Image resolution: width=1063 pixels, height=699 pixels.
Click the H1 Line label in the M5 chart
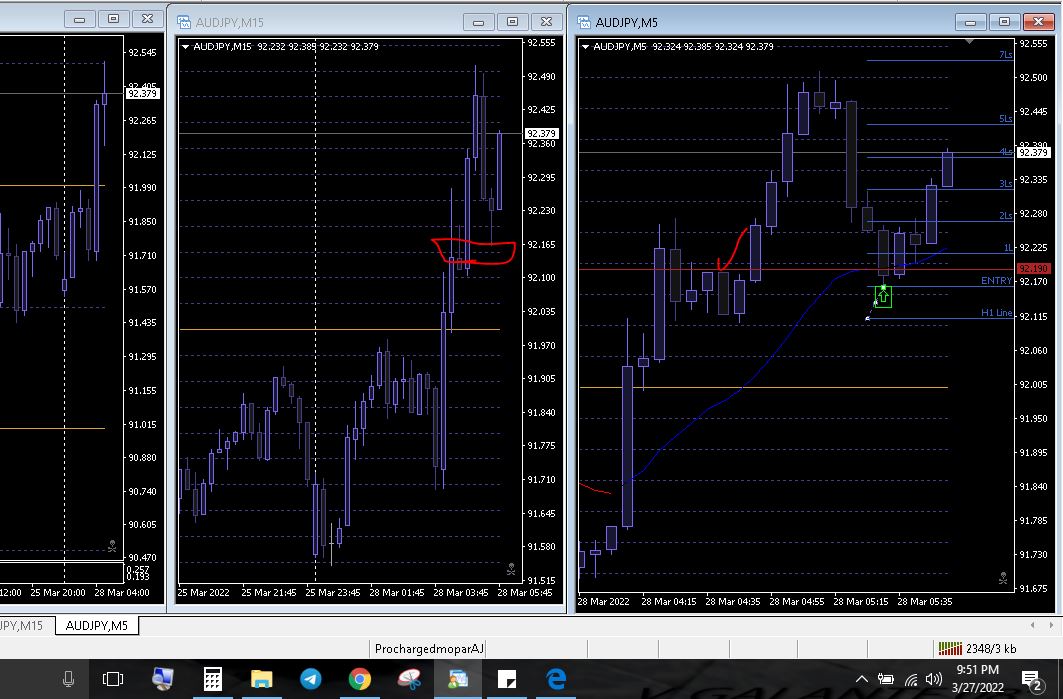click(x=996, y=313)
